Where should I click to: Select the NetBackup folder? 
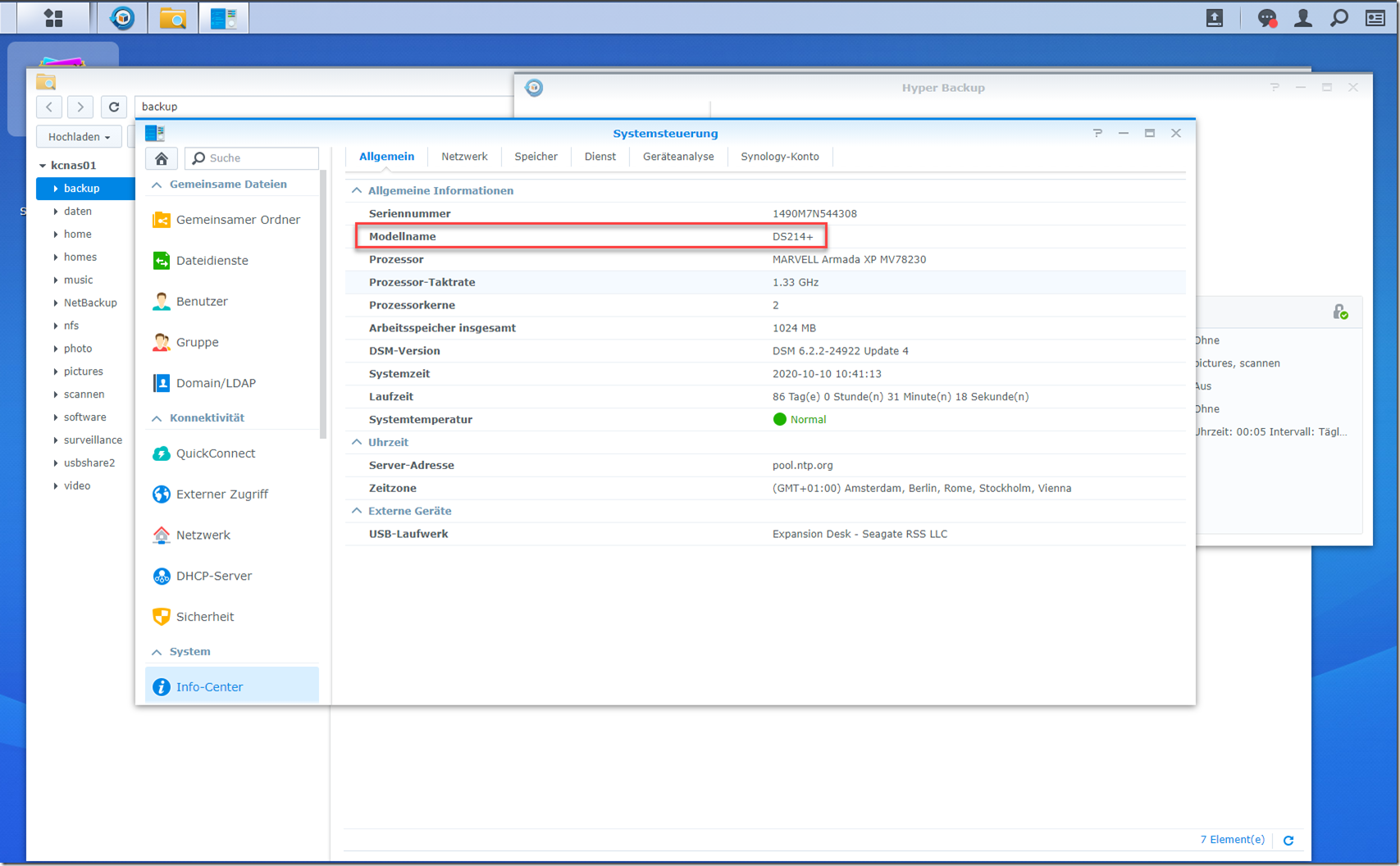(x=90, y=303)
